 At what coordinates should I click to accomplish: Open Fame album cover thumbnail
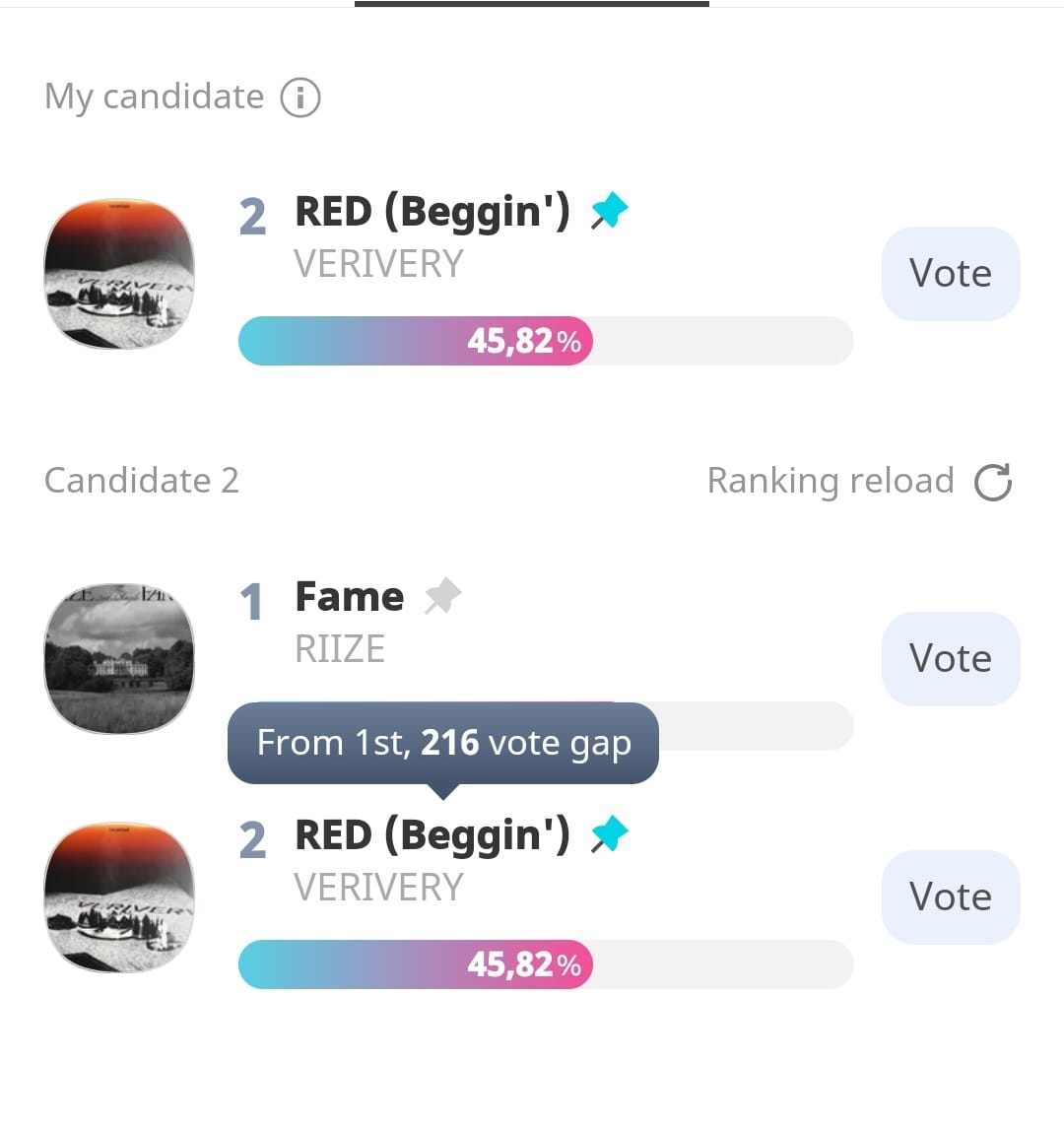click(x=119, y=658)
